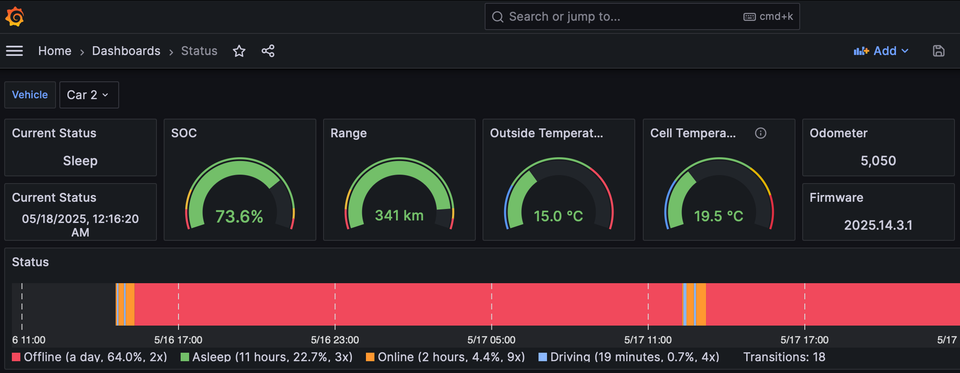Open the hamburger navigation menu
This screenshot has width=960, height=373.
pyautogui.click(x=15, y=51)
